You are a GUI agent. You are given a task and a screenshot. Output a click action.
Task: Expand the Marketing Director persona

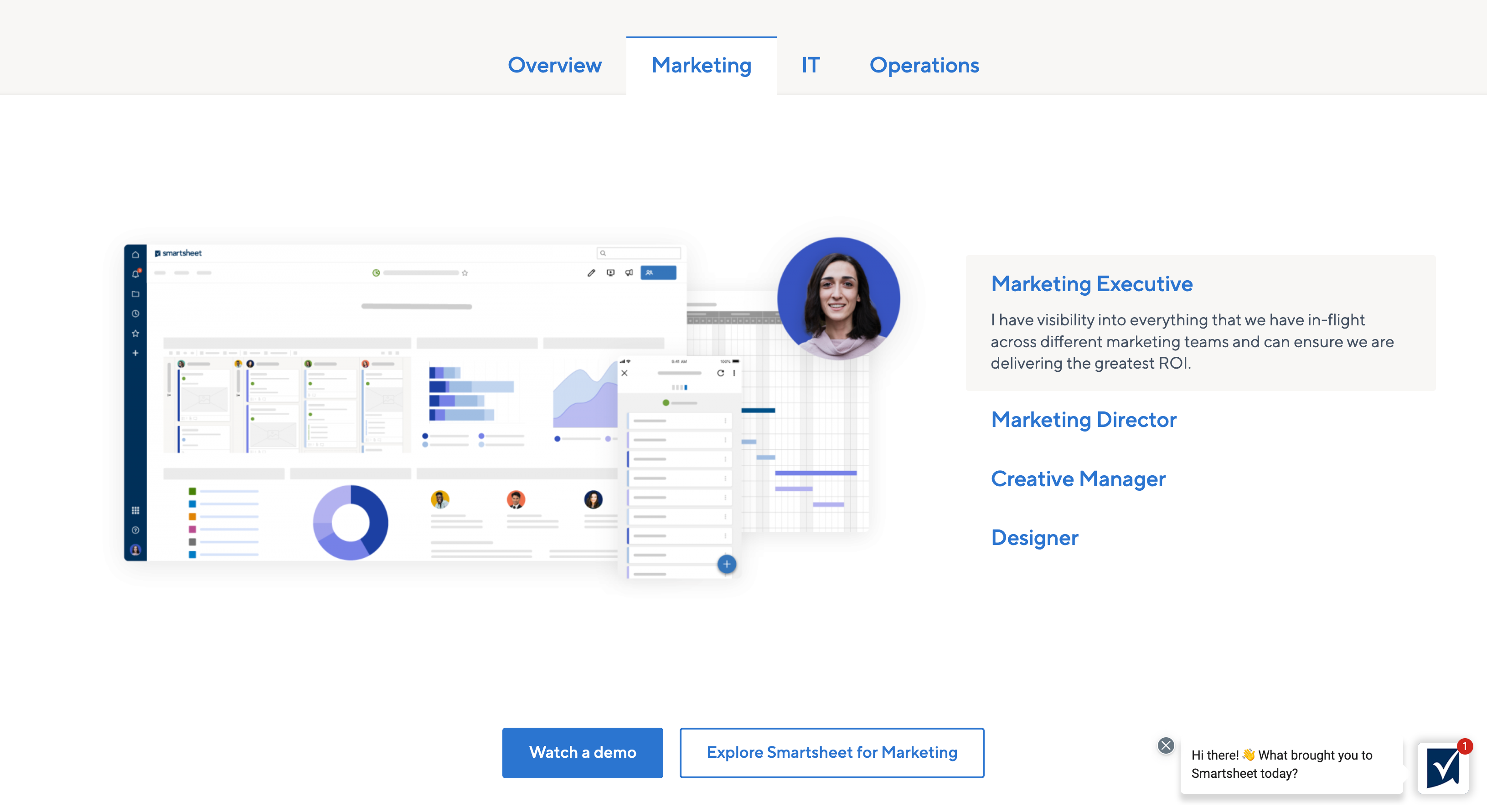tap(1084, 420)
